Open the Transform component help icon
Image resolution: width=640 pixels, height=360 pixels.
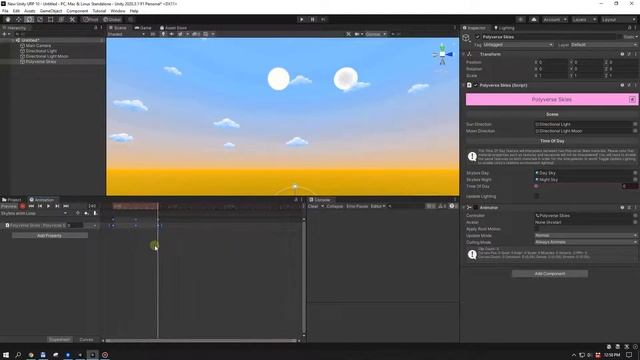622,54
